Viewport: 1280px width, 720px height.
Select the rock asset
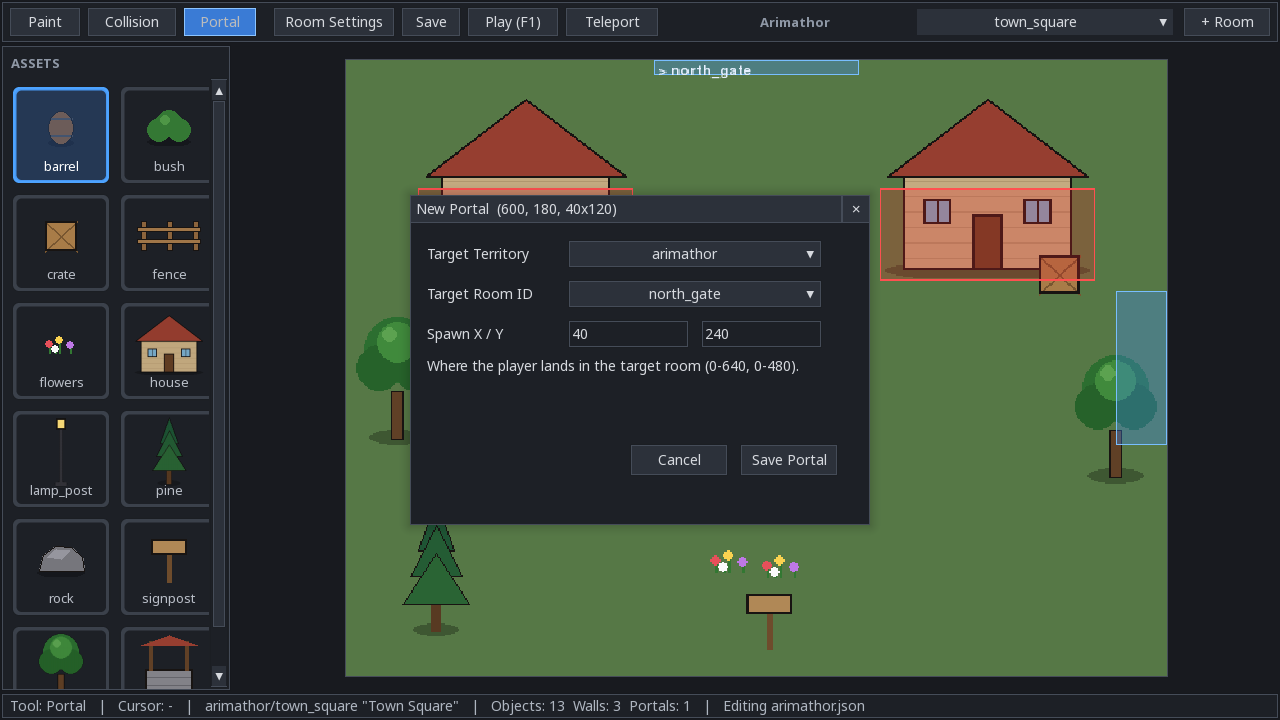61,567
